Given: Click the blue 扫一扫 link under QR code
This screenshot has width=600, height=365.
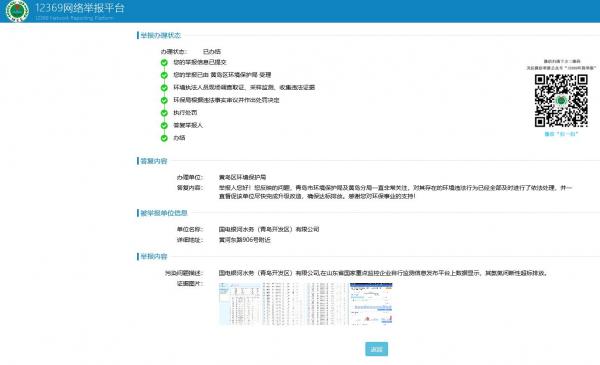Looking at the screenshot, I should tap(561, 134).
